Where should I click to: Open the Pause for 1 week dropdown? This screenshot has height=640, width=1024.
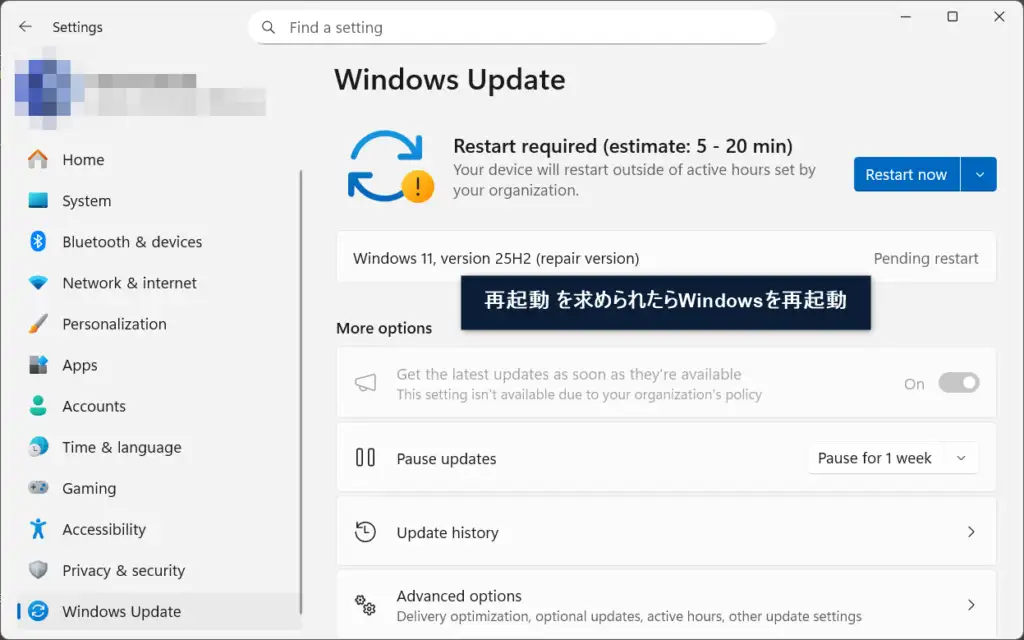pyautogui.click(x=892, y=458)
